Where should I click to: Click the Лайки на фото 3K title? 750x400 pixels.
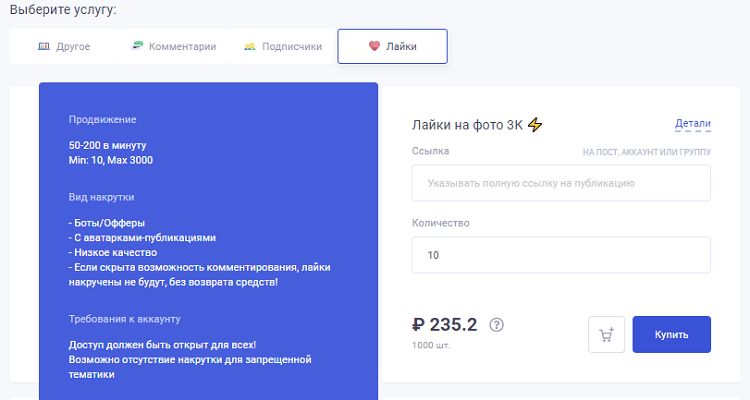coord(468,125)
